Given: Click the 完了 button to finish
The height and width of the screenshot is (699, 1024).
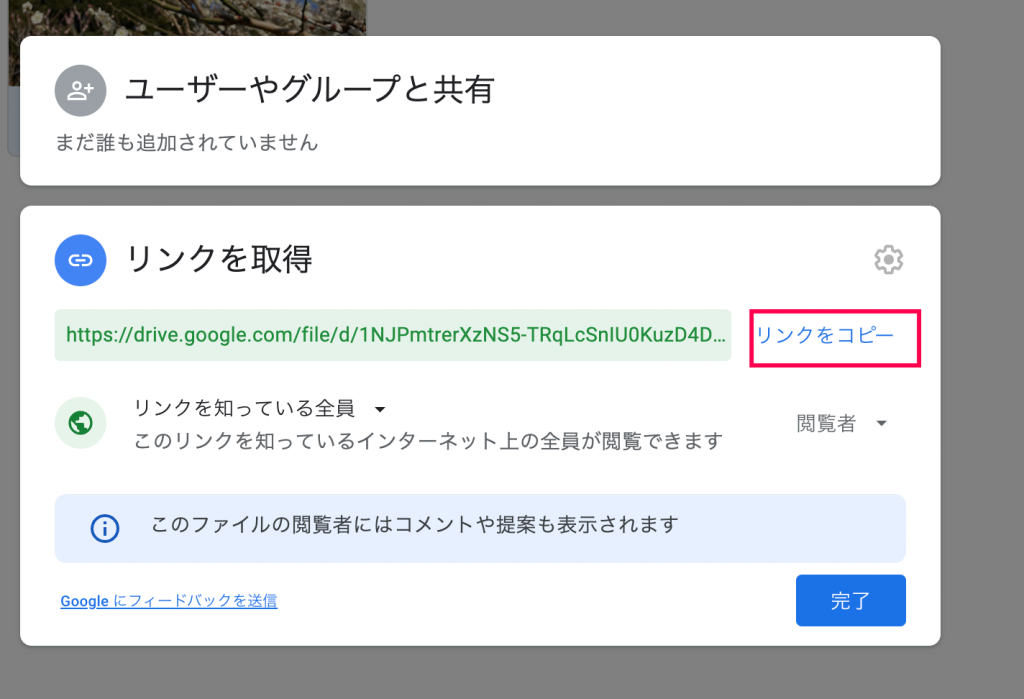Looking at the screenshot, I should click(x=850, y=600).
